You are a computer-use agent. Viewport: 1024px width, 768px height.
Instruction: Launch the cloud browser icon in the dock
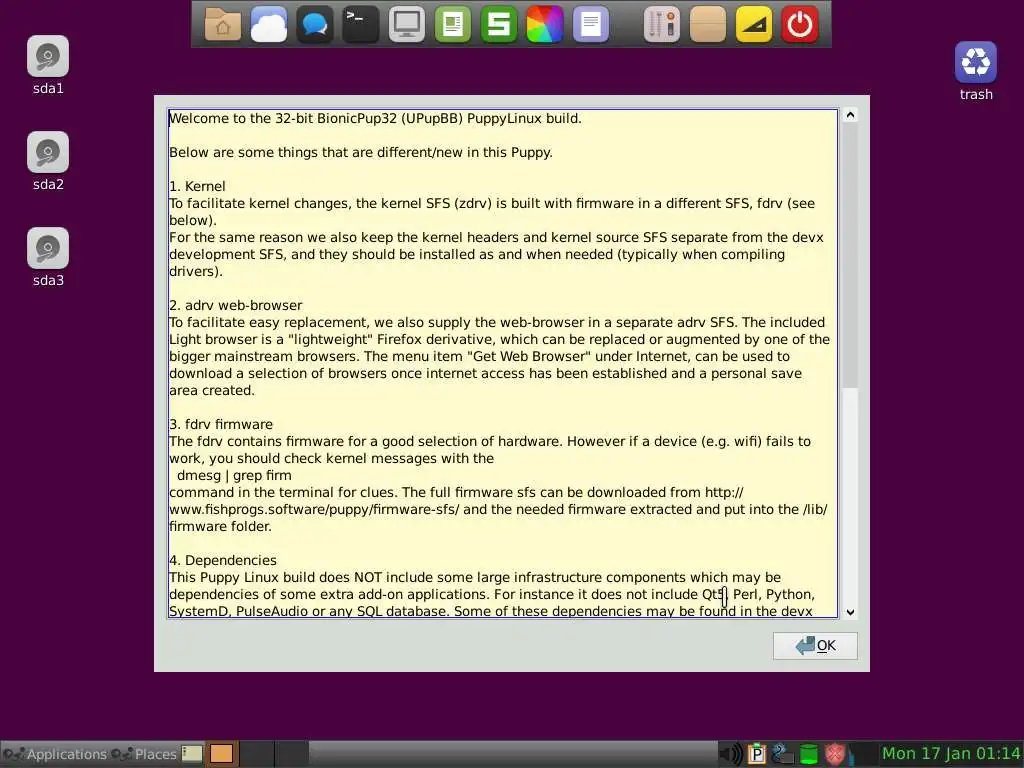pyautogui.click(x=268, y=25)
